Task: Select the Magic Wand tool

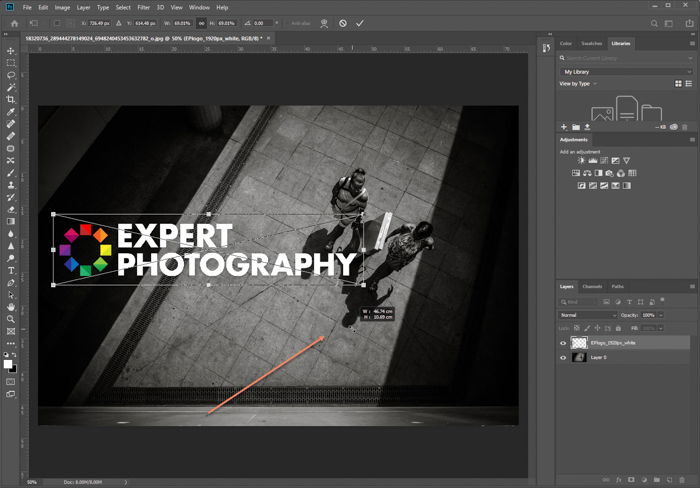Action: point(11,87)
